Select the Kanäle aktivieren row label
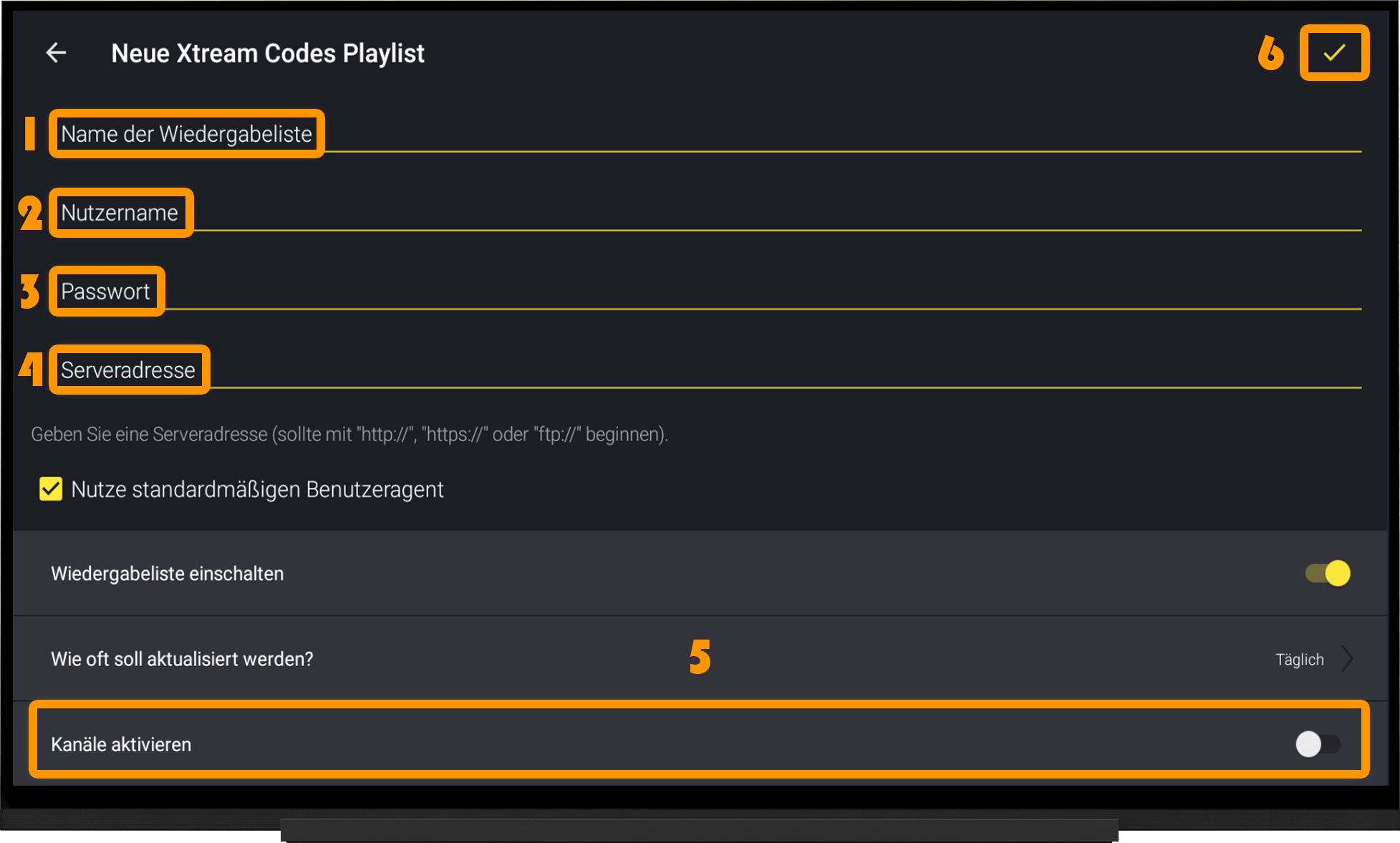Screen dimensions: 1400x843 [121, 744]
